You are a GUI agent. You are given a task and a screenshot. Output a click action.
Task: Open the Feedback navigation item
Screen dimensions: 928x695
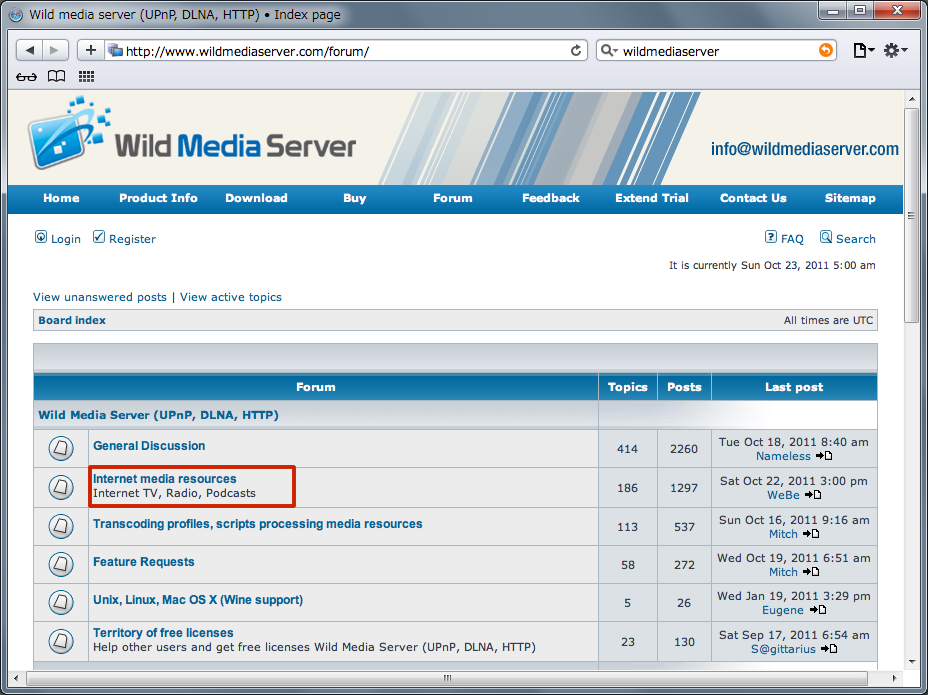point(550,198)
